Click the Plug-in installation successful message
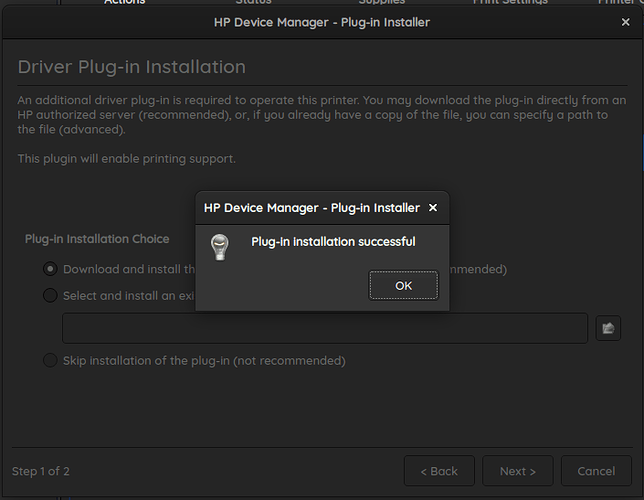This screenshot has width=644, height=500. point(332,241)
